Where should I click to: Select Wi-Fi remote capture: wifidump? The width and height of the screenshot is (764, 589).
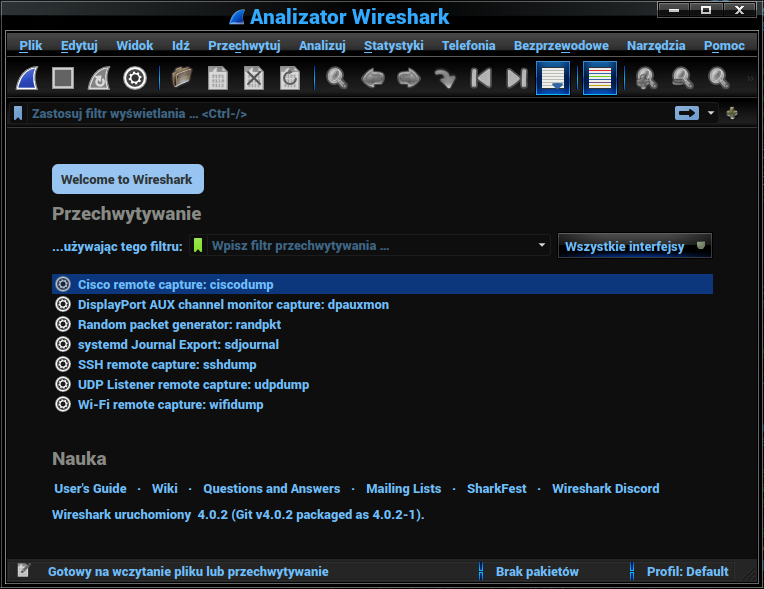(382, 404)
